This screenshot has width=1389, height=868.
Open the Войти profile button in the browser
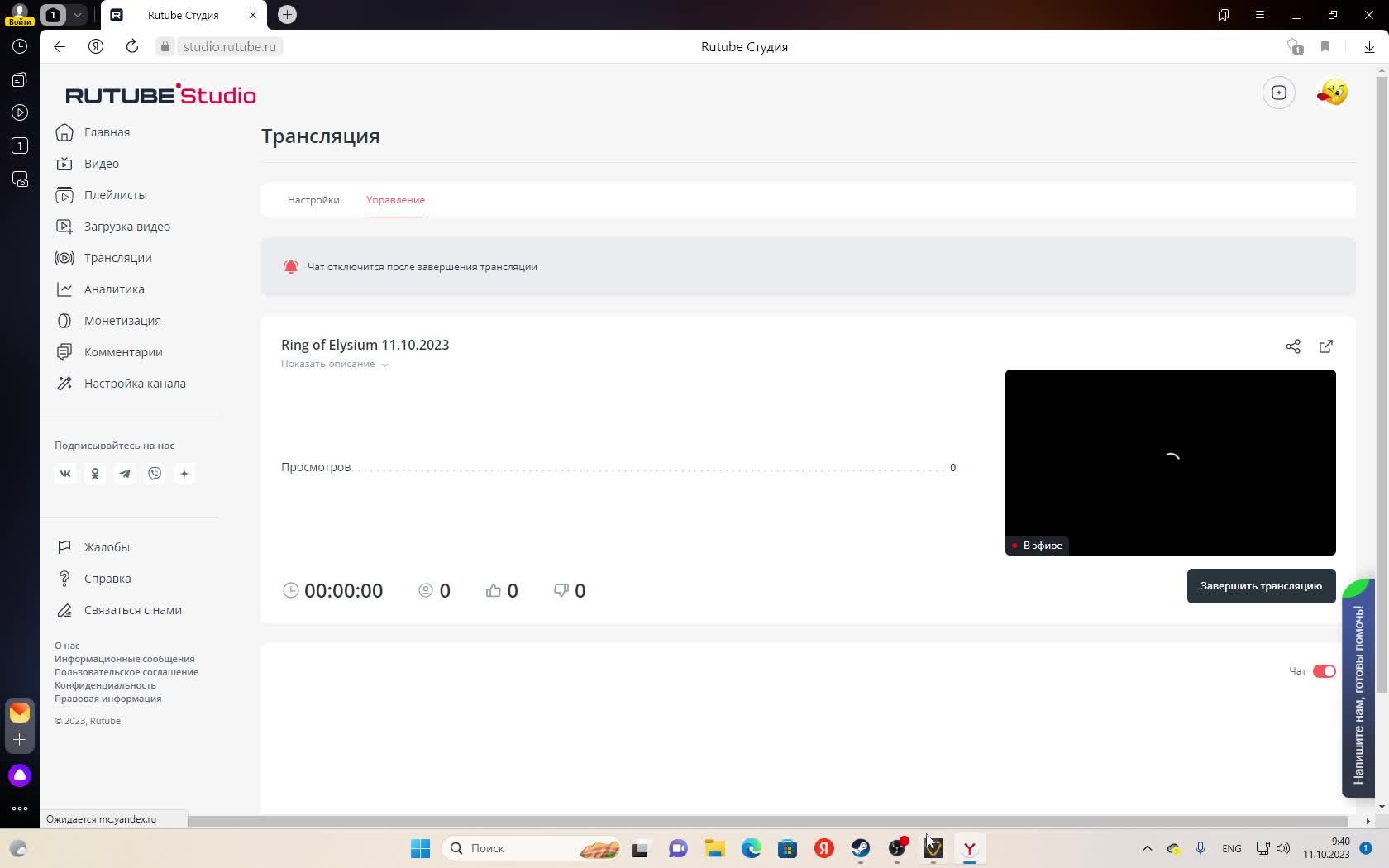tap(19, 14)
